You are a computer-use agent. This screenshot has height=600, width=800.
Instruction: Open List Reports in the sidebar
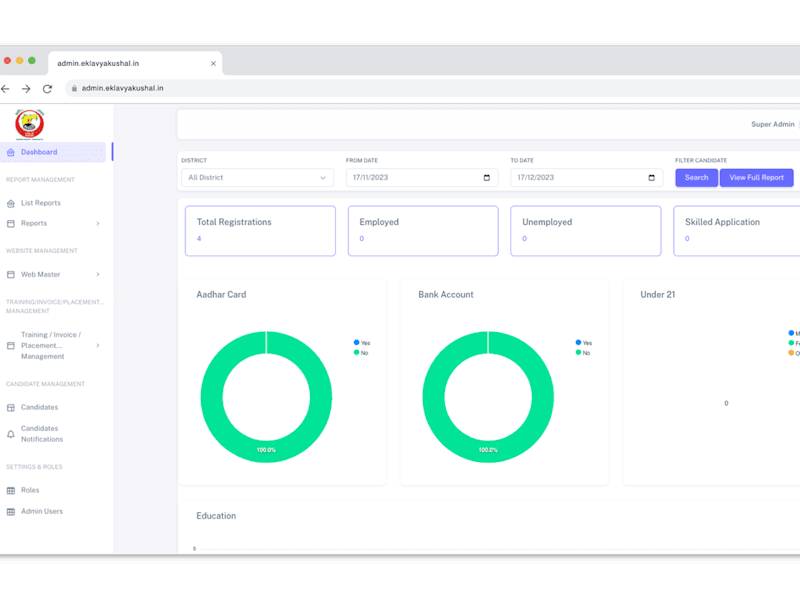click(41, 203)
